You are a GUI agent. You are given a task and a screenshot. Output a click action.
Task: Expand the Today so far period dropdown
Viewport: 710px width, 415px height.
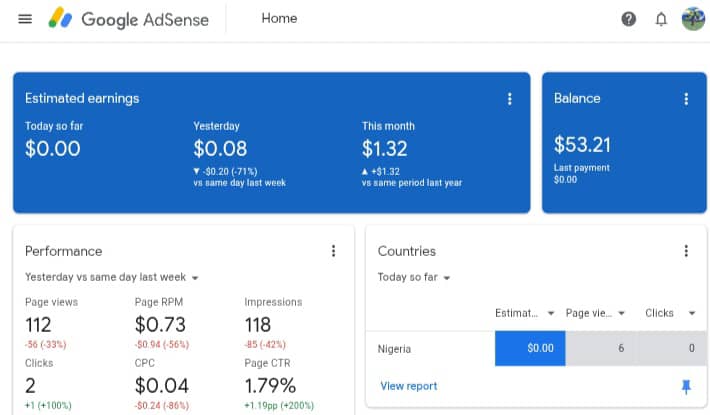pyautogui.click(x=414, y=277)
